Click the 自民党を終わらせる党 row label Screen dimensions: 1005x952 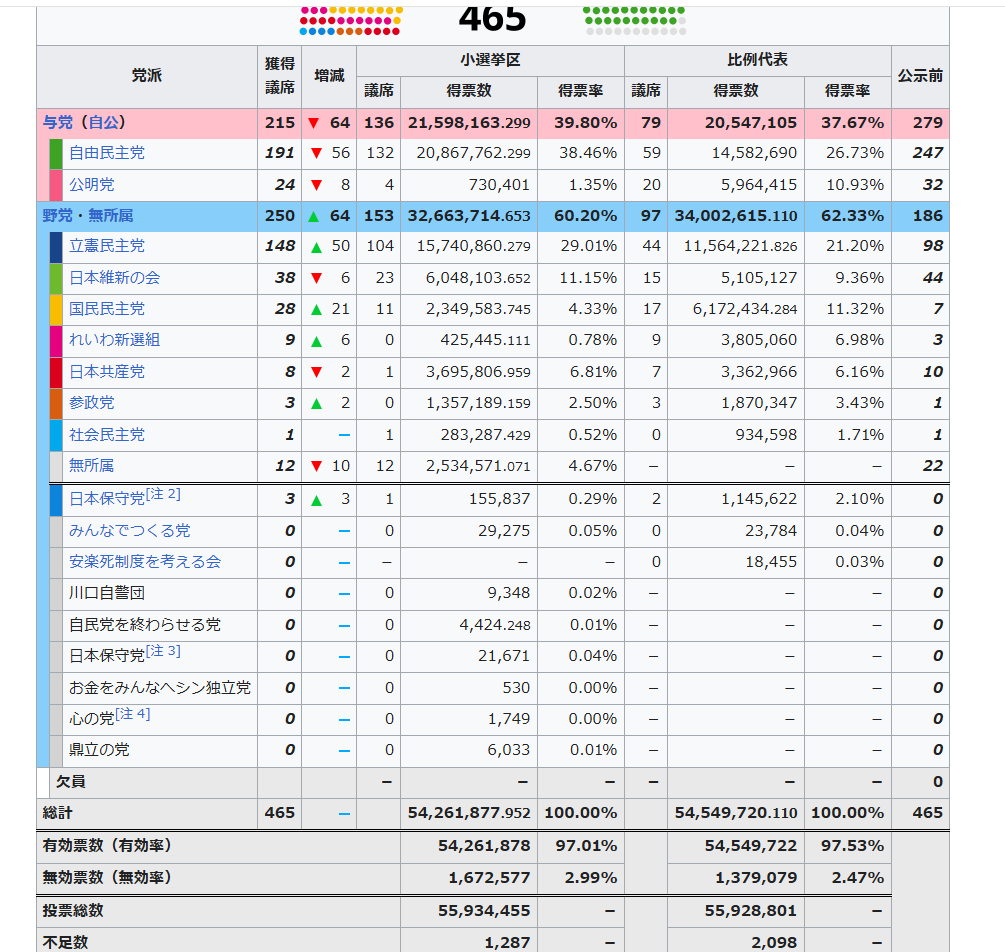point(145,624)
